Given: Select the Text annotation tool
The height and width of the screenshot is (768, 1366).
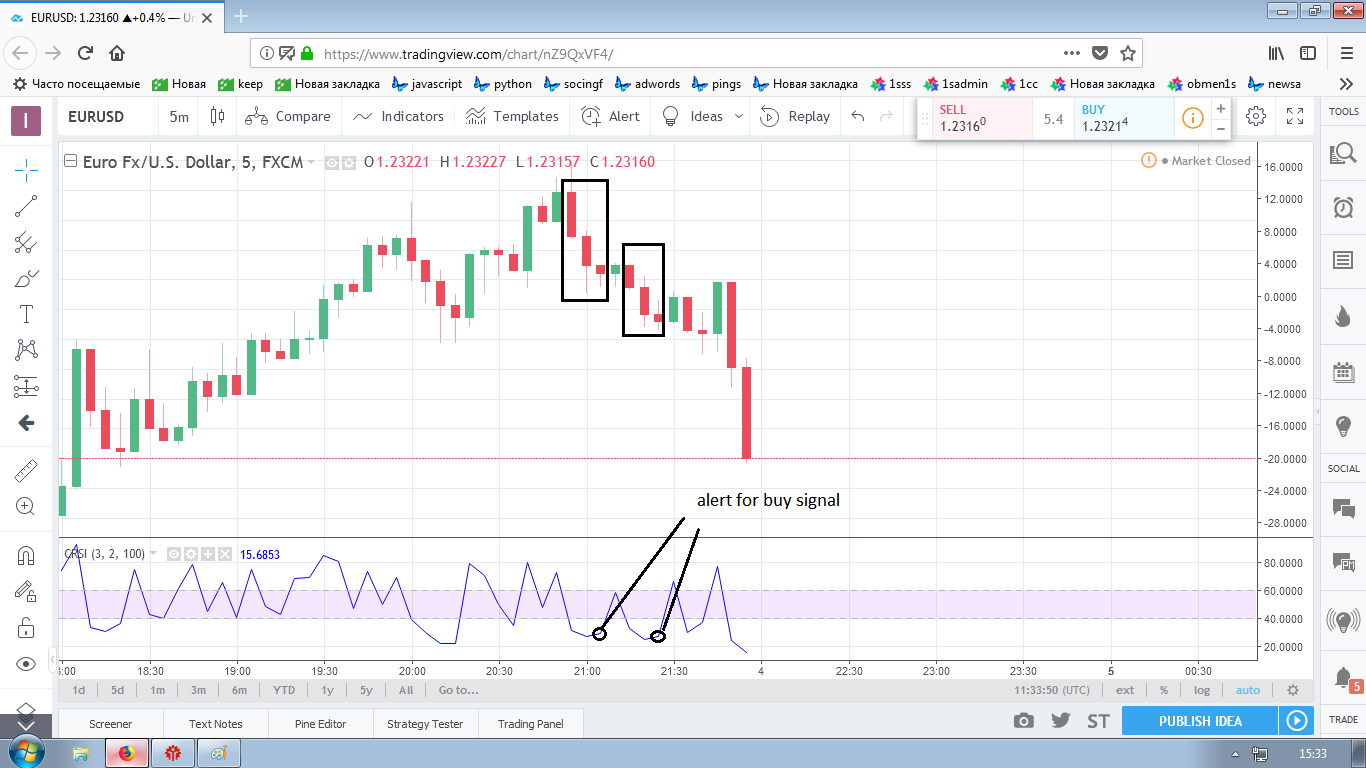Looking at the screenshot, I should pos(26,314).
